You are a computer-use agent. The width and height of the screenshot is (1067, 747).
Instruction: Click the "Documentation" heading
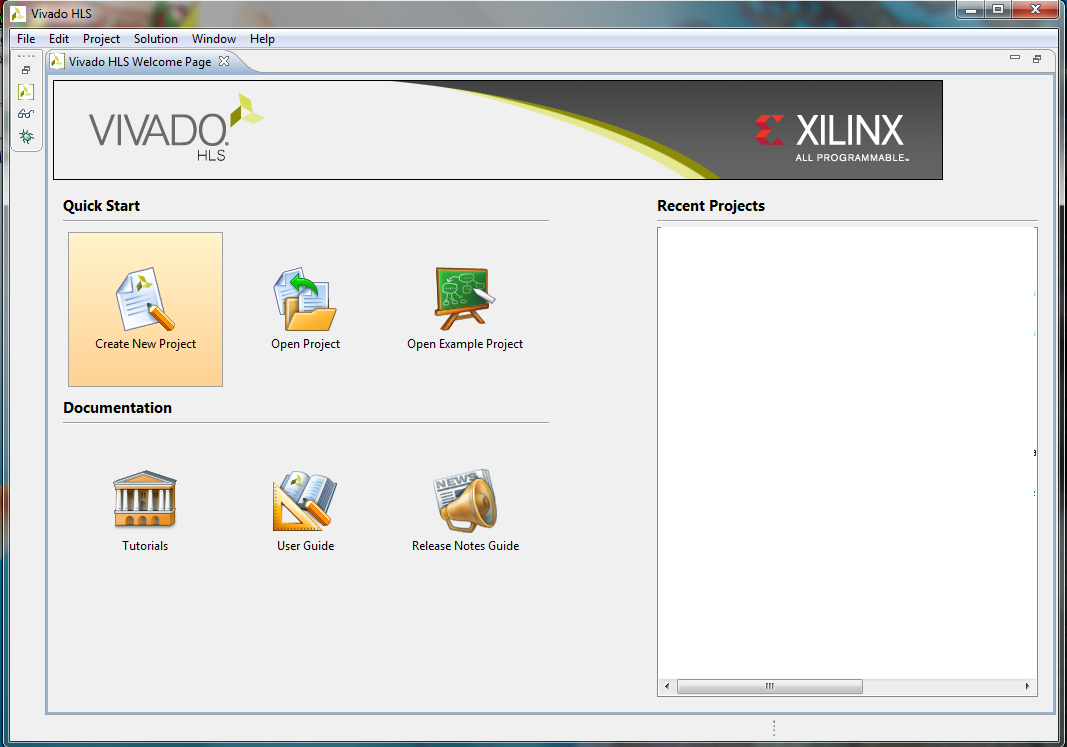pyautogui.click(x=118, y=408)
